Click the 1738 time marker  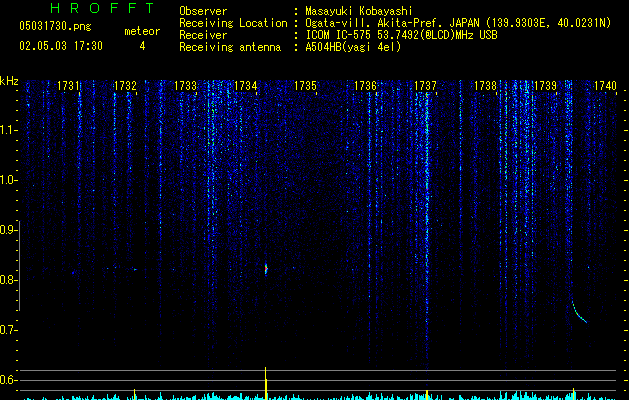[485, 86]
